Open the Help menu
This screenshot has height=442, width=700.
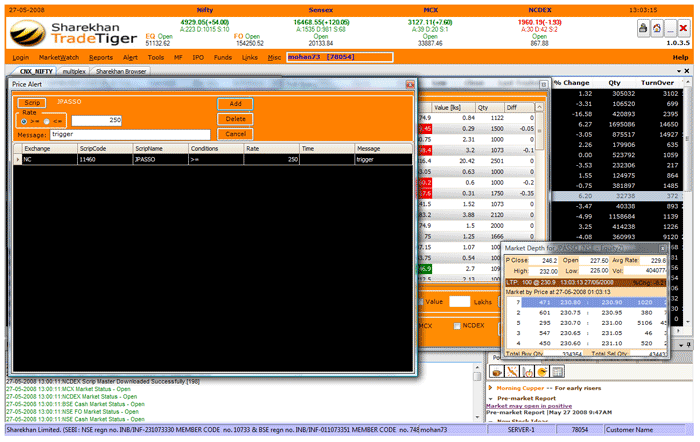pos(680,58)
